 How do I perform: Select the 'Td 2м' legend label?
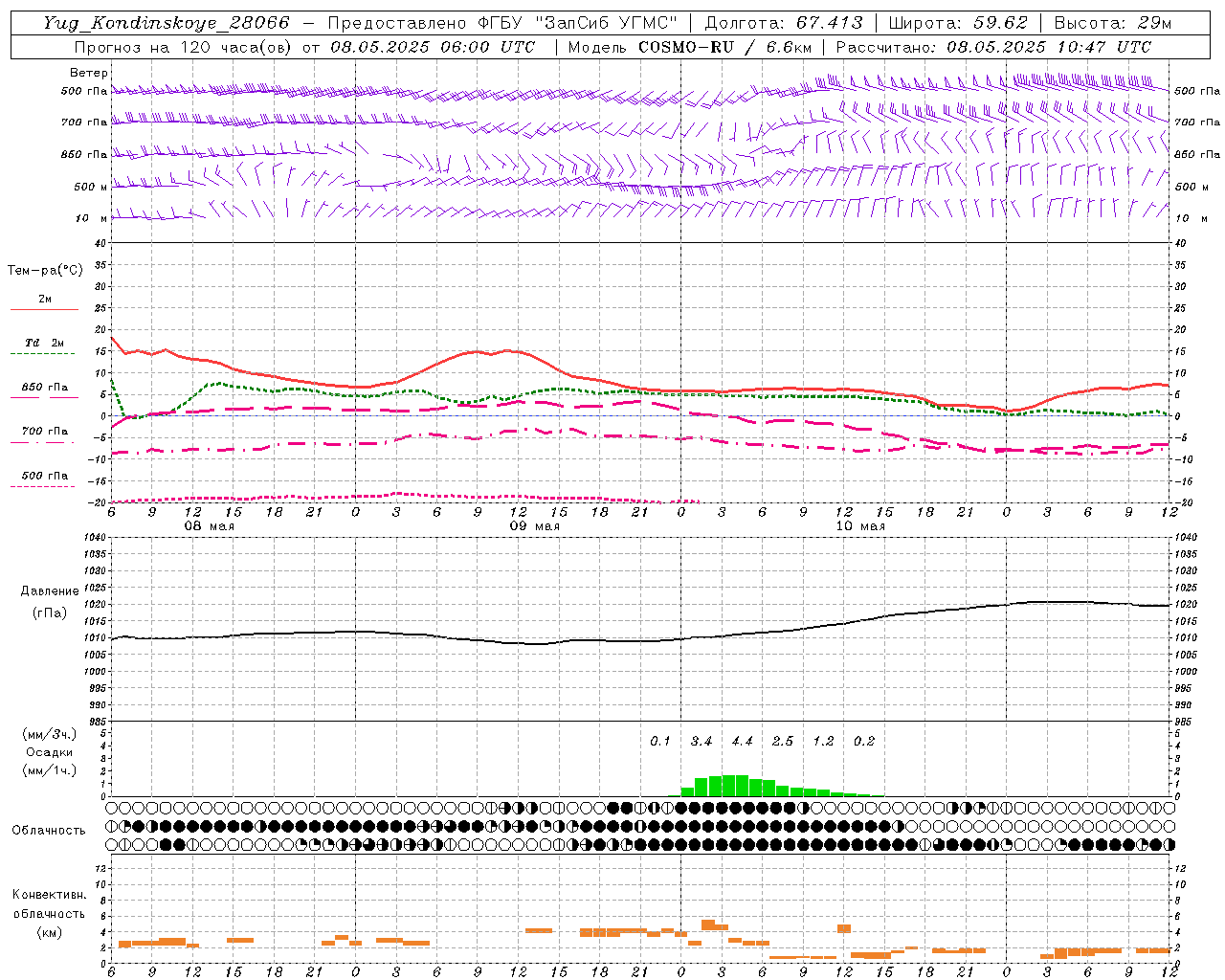point(44,343)
